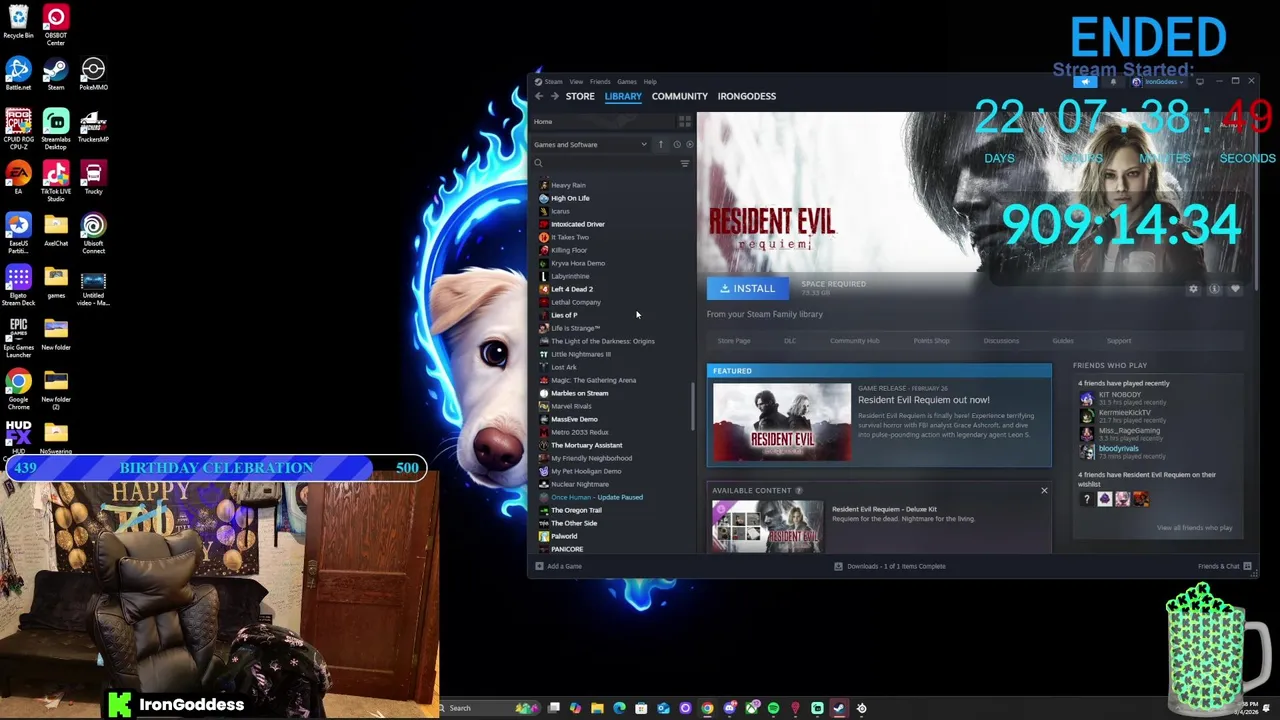Switch to COMMUNITY tab

[x=679, y=96]
